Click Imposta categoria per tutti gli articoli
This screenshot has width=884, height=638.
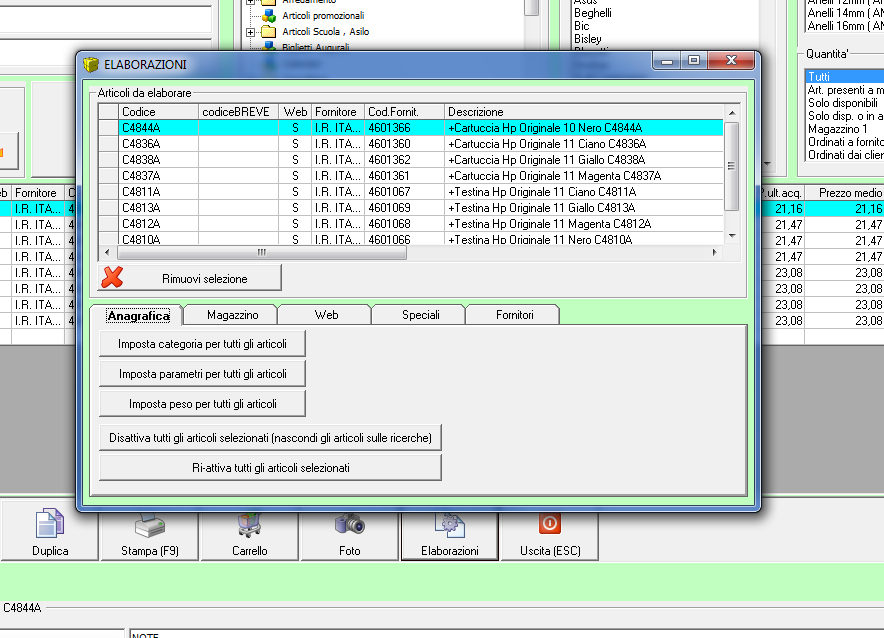202,344
